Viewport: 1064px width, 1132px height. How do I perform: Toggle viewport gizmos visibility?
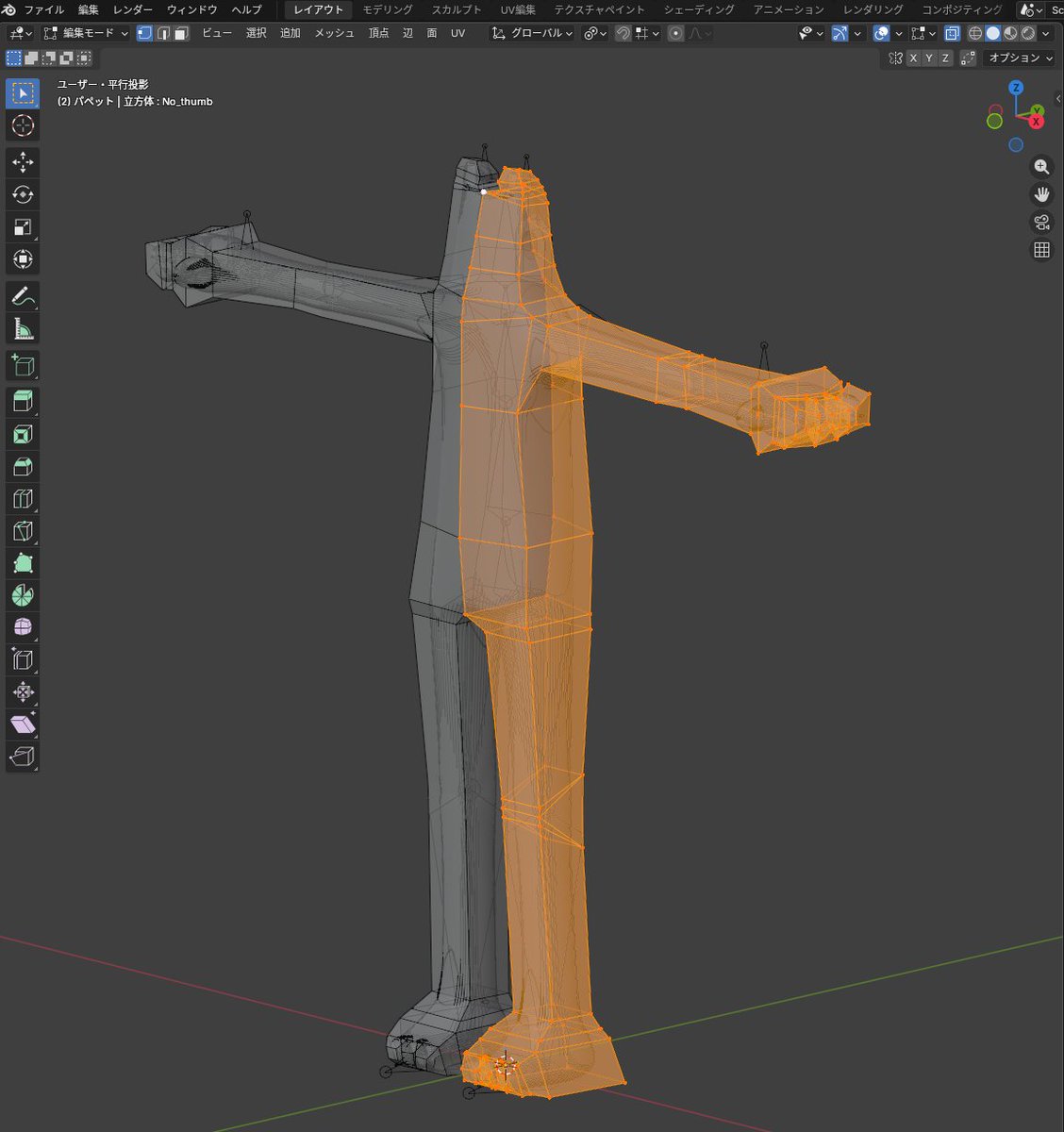tap(840, 33)
